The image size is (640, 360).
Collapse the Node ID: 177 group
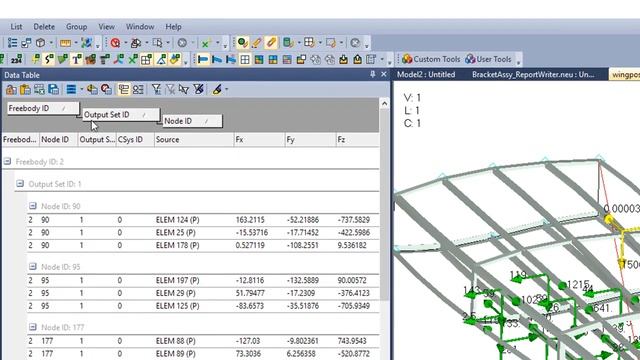pyautogui.click(x=33, y=327)
